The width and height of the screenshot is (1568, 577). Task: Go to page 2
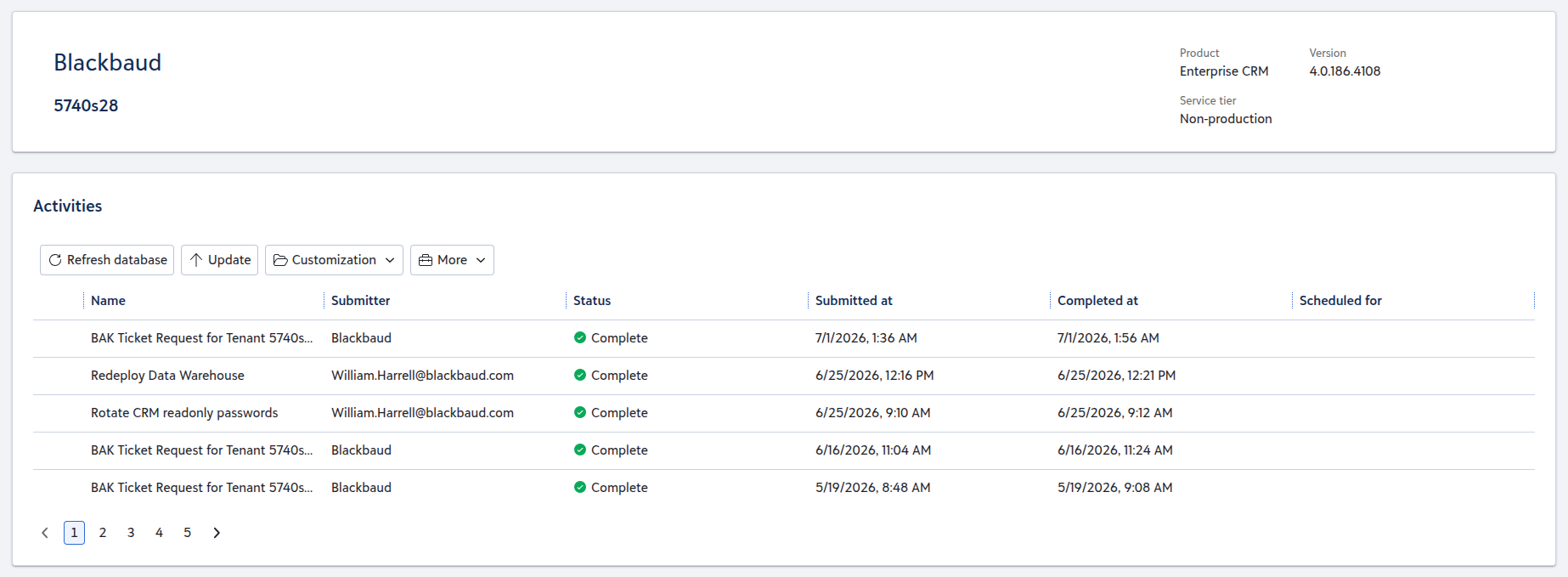pos(103,533)
